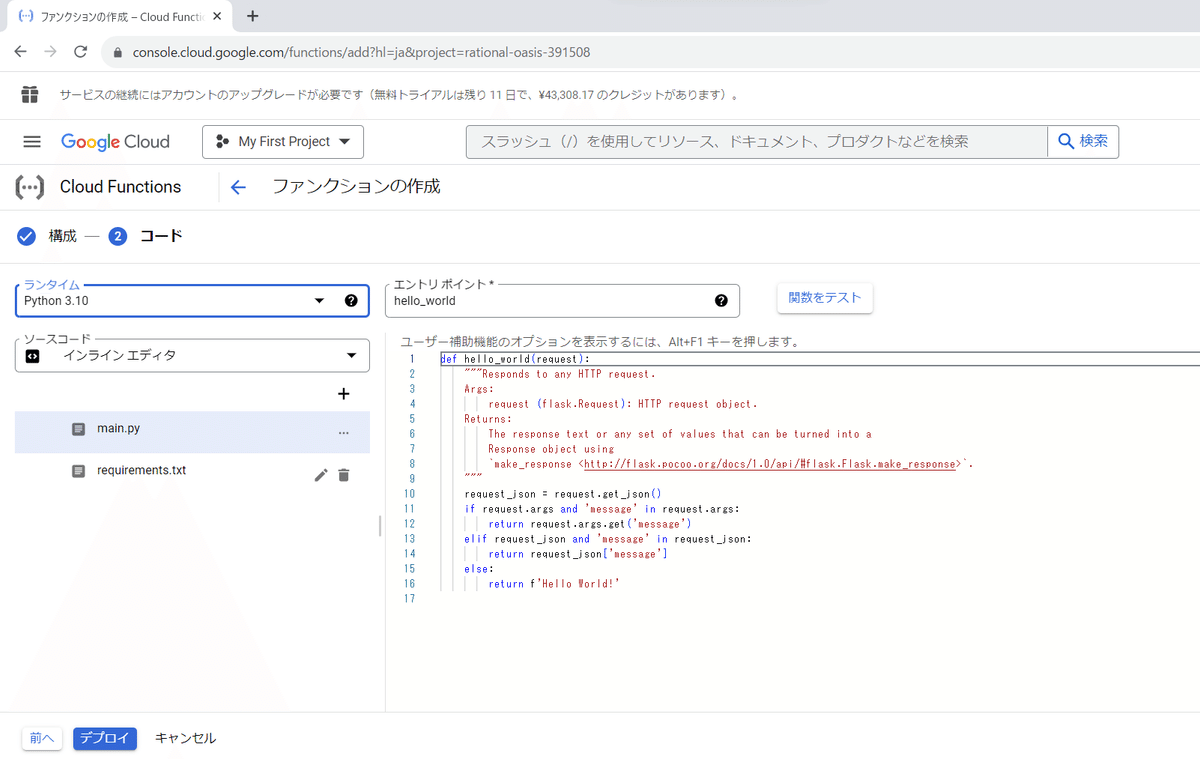Click the 検索 search button
This screenshot has width=1200, height=759.
tap(1083, 142)
